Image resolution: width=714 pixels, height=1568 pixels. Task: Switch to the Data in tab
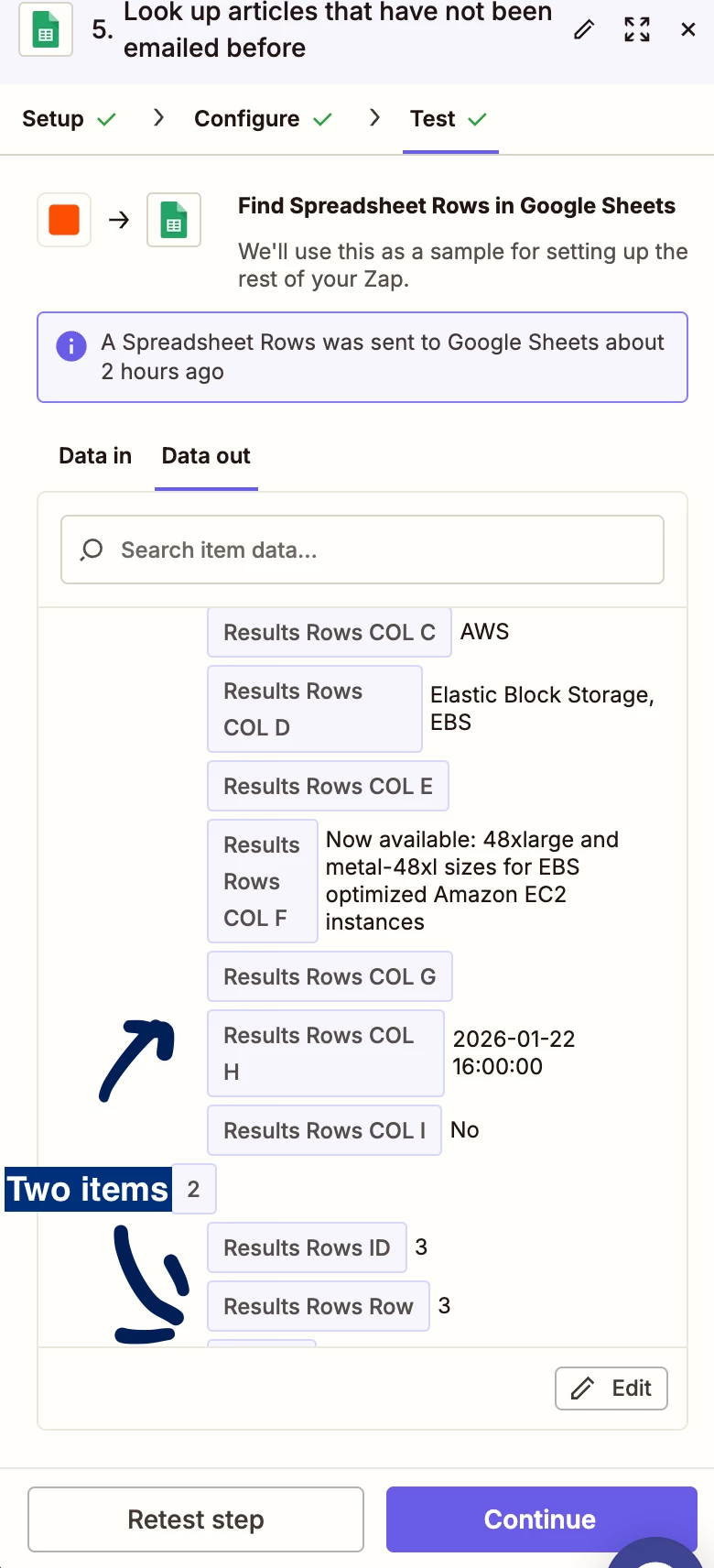[x=95, y=455]
